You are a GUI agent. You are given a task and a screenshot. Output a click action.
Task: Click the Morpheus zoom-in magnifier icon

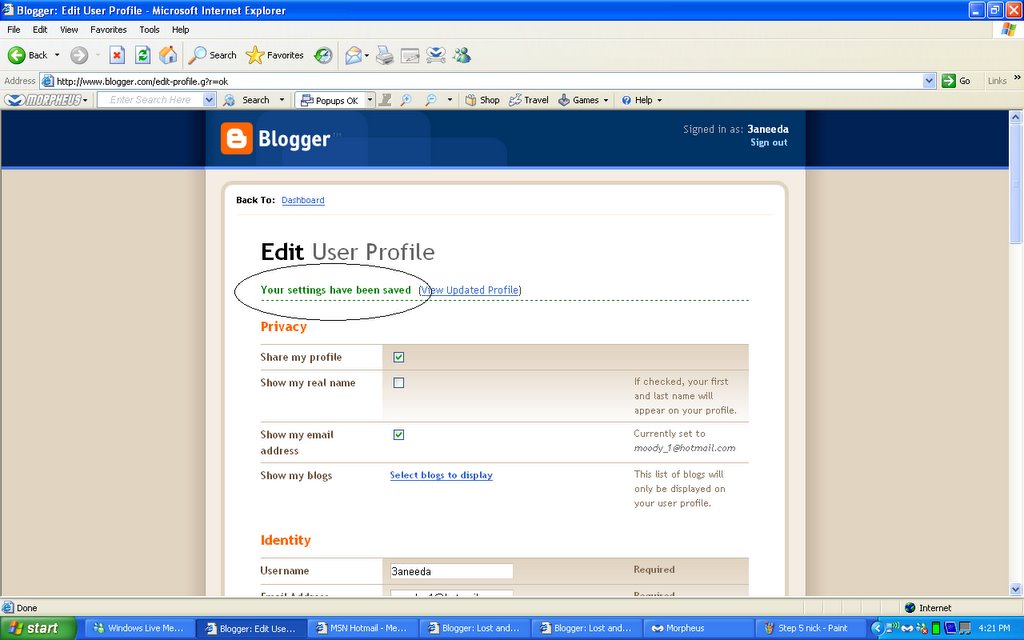406,100
